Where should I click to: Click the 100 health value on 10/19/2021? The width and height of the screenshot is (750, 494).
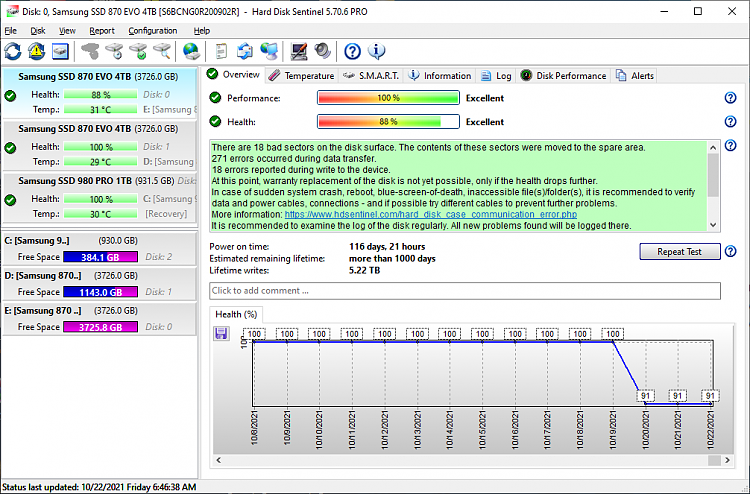(613, 334)
